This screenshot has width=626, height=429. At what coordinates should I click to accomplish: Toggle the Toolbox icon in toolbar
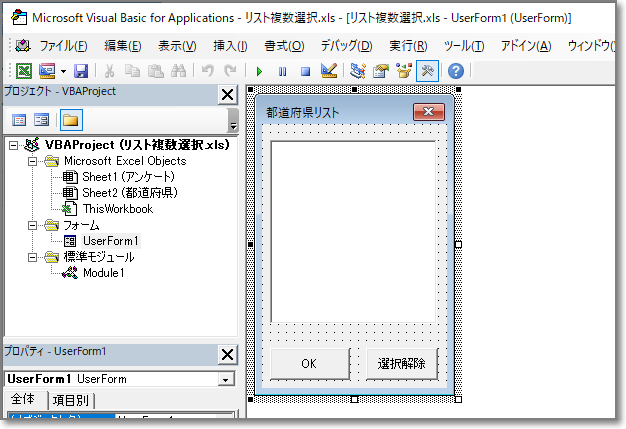pyautogui.click(x=426, y=71)
